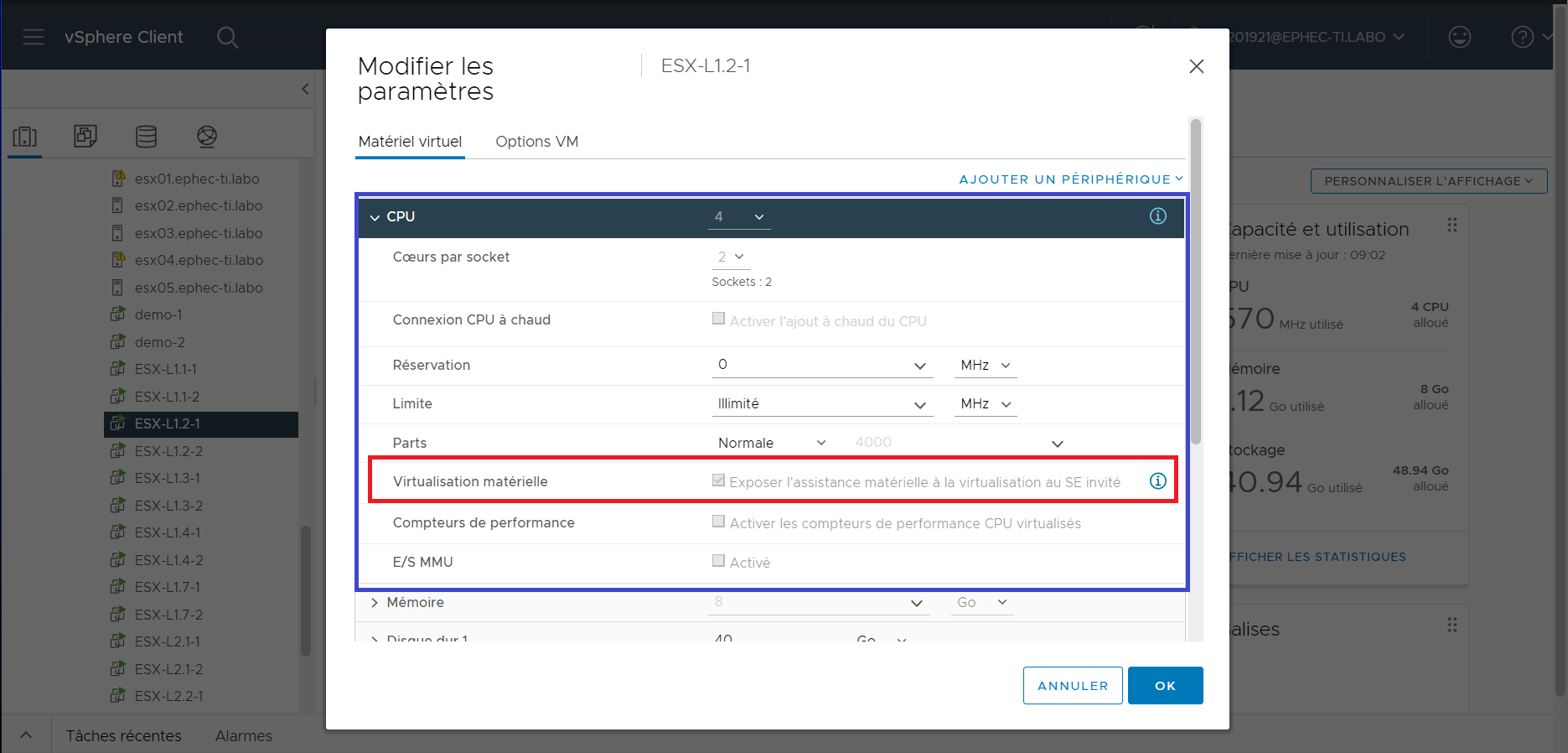
Task: Click the dialog's vertical scrollbar
Action: (1196, 282)
